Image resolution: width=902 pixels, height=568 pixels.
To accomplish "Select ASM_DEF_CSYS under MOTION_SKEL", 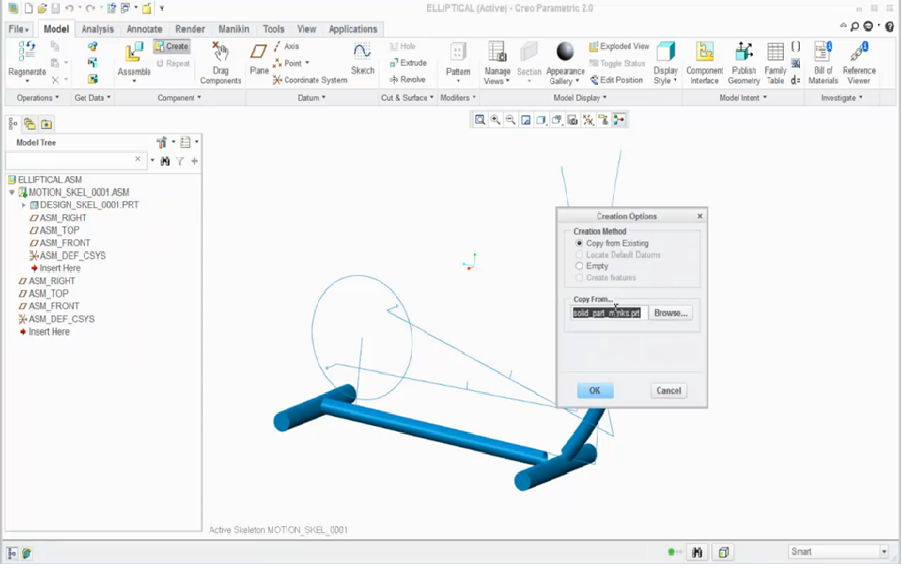I will point(67,256).
